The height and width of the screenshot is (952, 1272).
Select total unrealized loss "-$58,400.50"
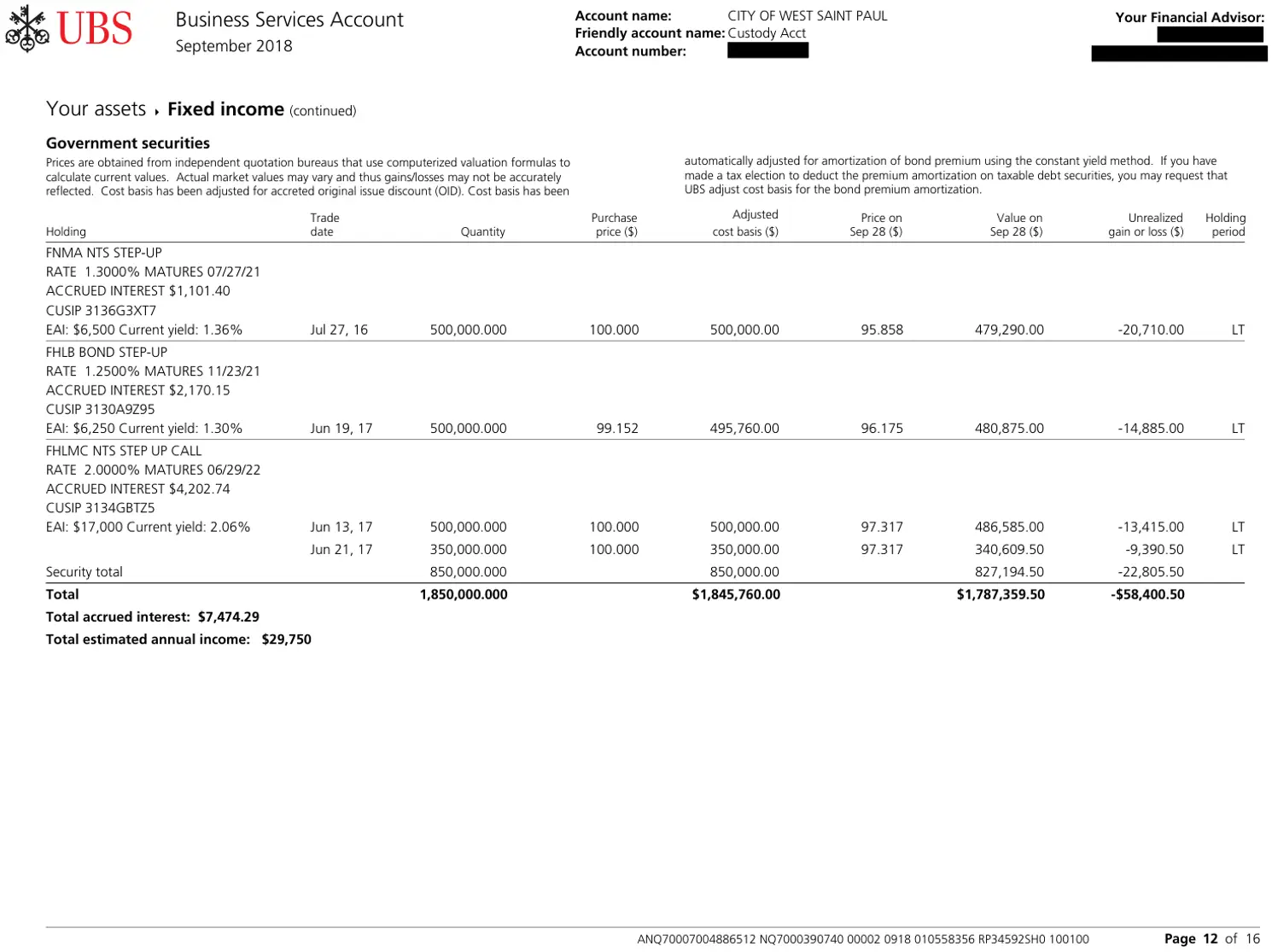click(x=1148, y=595)
